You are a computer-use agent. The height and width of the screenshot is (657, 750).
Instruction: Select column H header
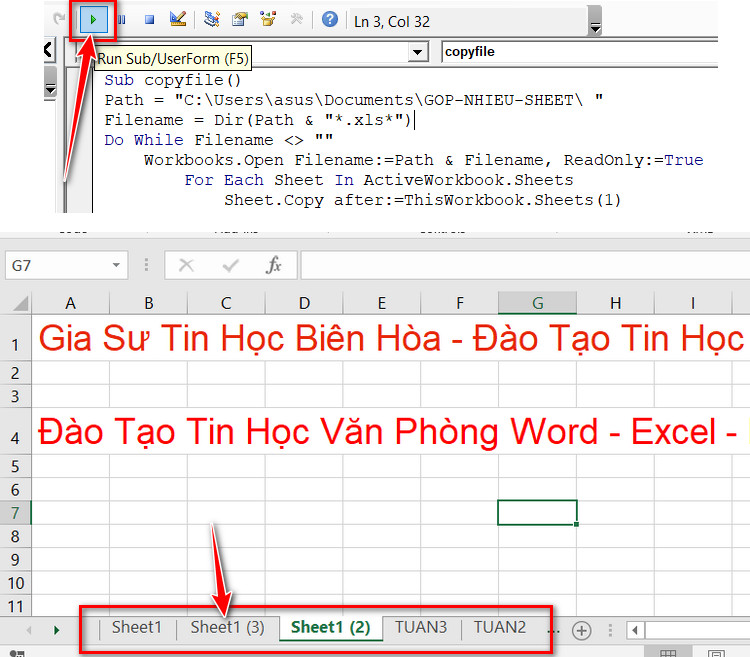[616, 303]
